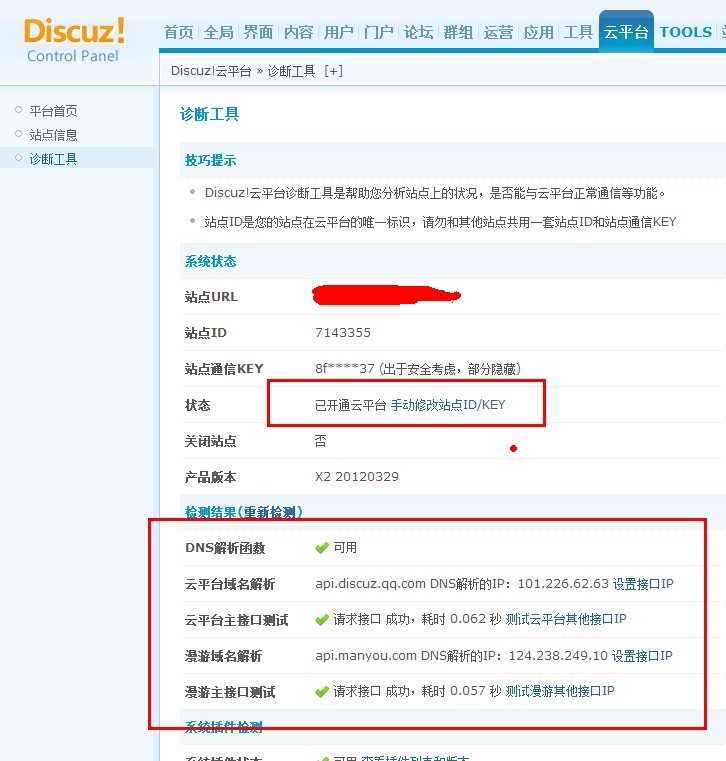Click the site ID value 7143355

[343, 333]
